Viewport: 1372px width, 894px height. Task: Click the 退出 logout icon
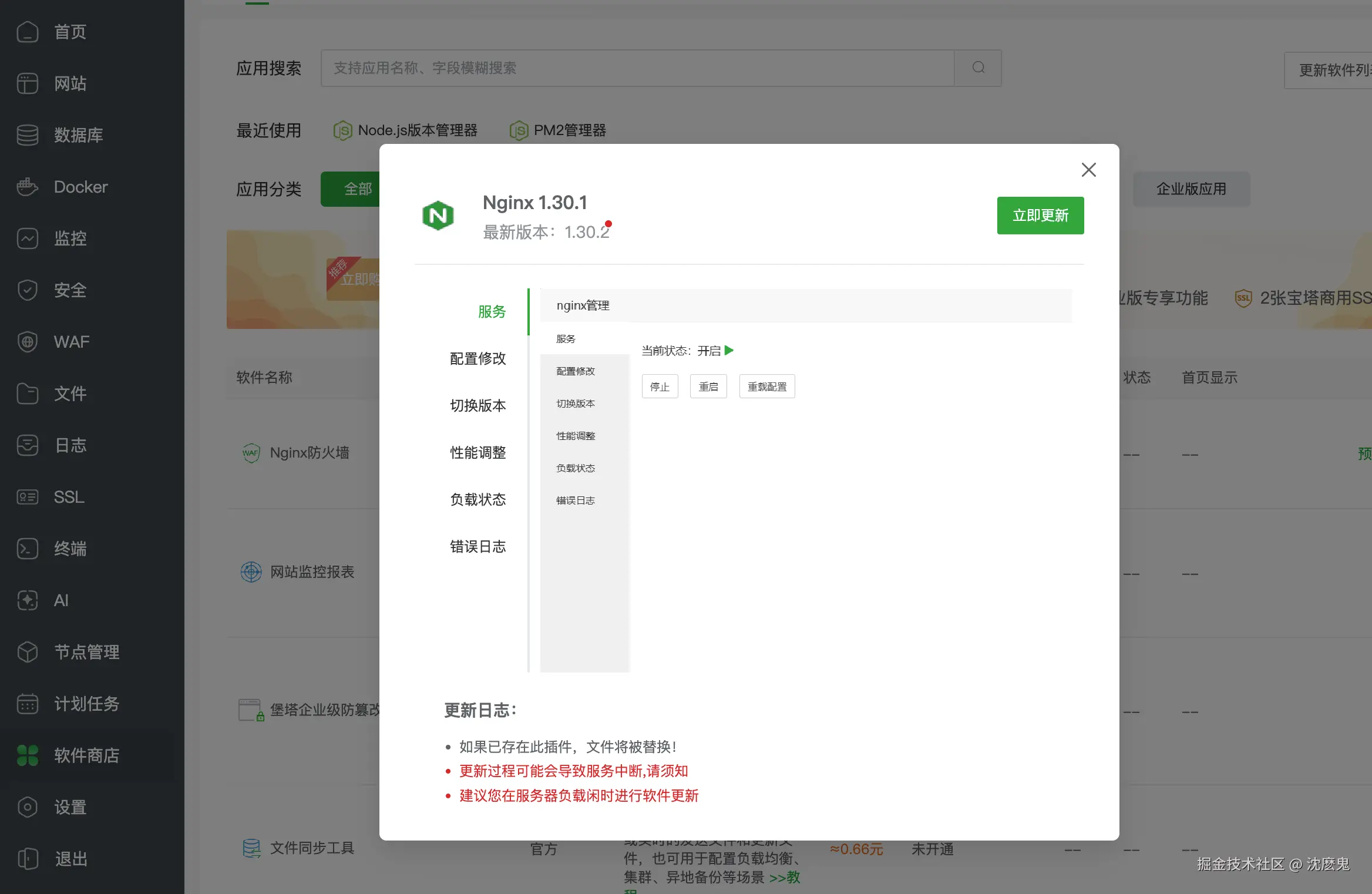tap(28, 859)
